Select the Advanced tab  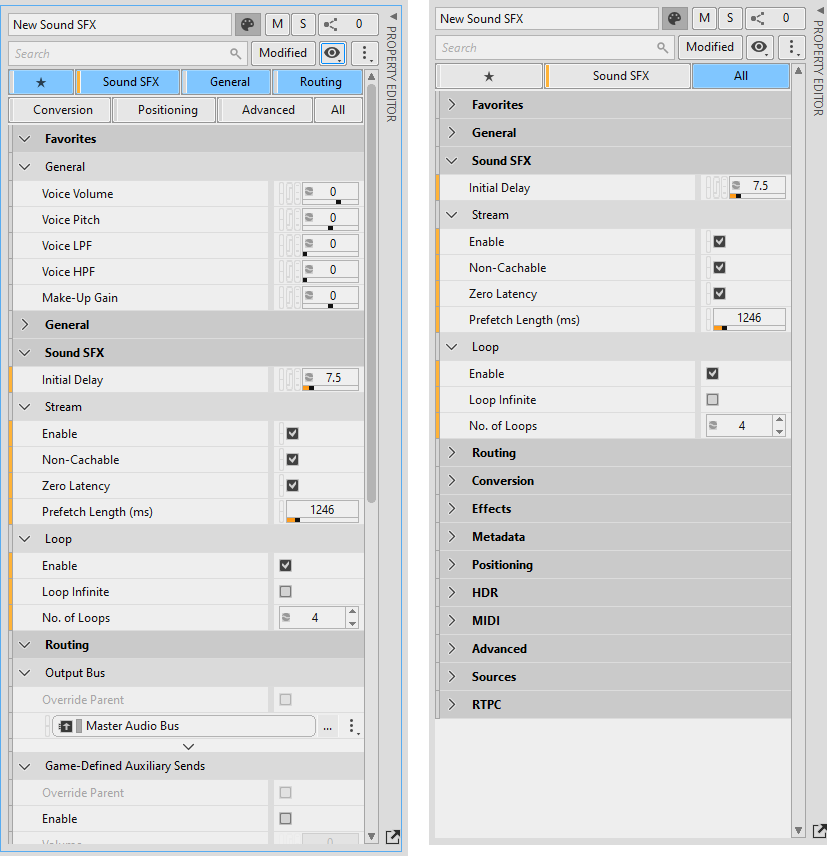point(268,110)
